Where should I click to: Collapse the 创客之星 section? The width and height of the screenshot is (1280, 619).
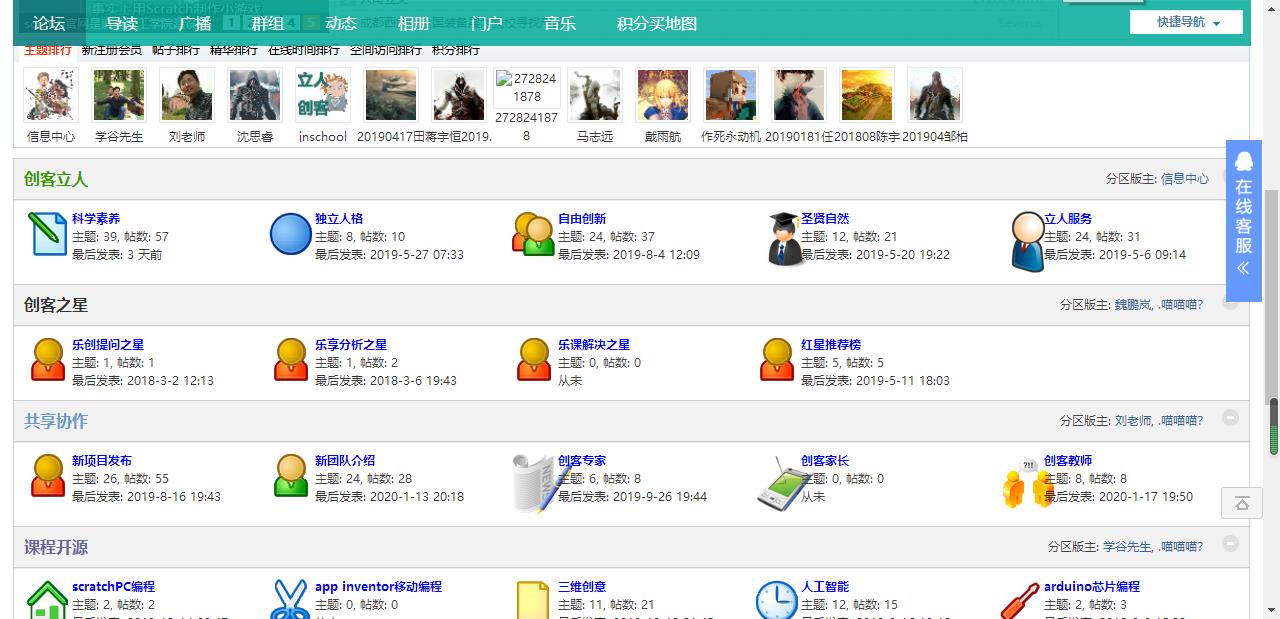pyautogui.click(x=1230, y=303)
